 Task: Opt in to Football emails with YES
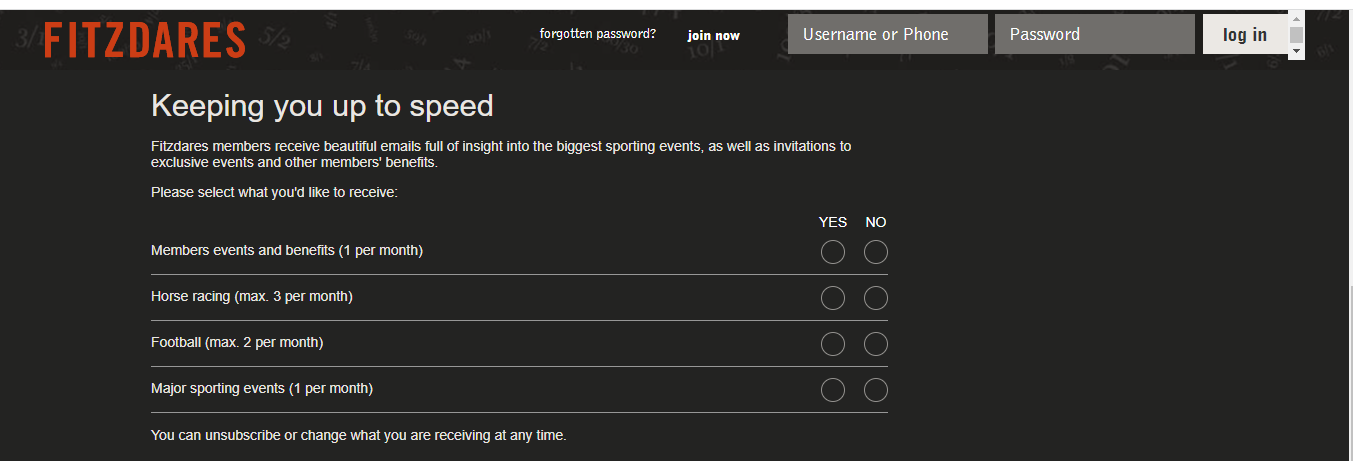[833, 344]
